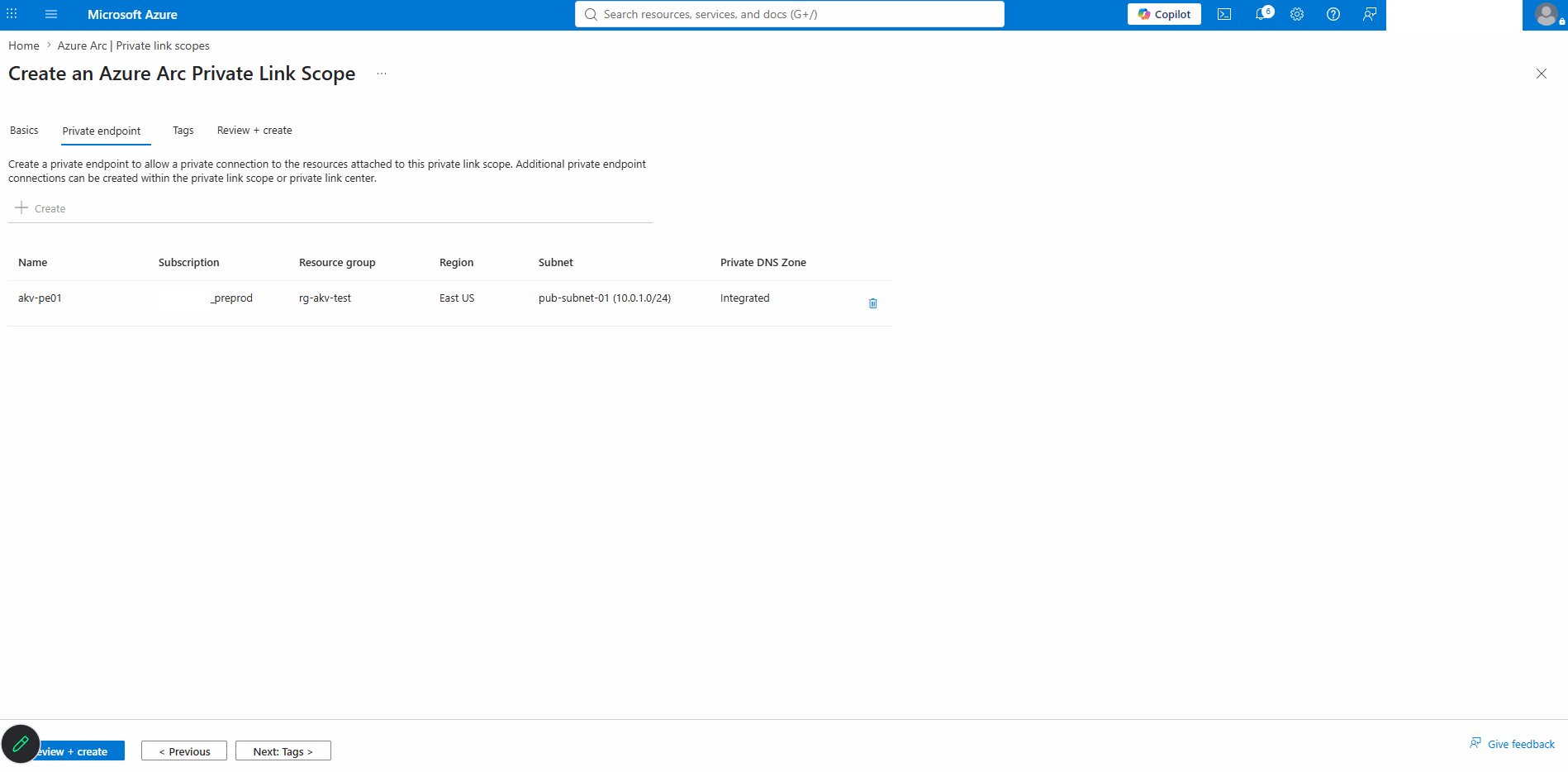Delete the akv-pe01 endpoint via trash icon
The image size is (1568, 772).
(873, 303)
